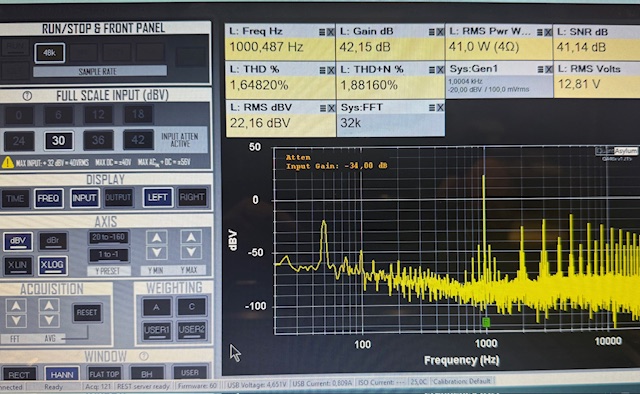Viewport: 640px width, 394px height.
Task: Decrease averaging with the AVG down arrow
Action: 49,321
